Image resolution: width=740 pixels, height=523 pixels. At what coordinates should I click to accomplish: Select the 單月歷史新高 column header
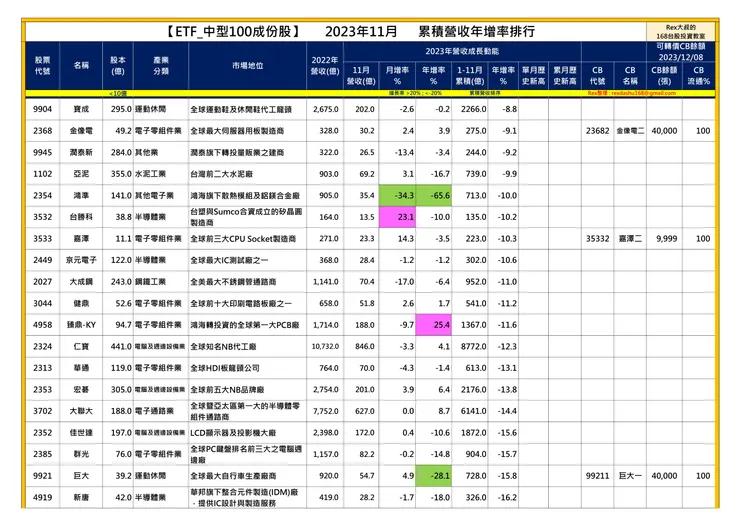pos(533,76)
